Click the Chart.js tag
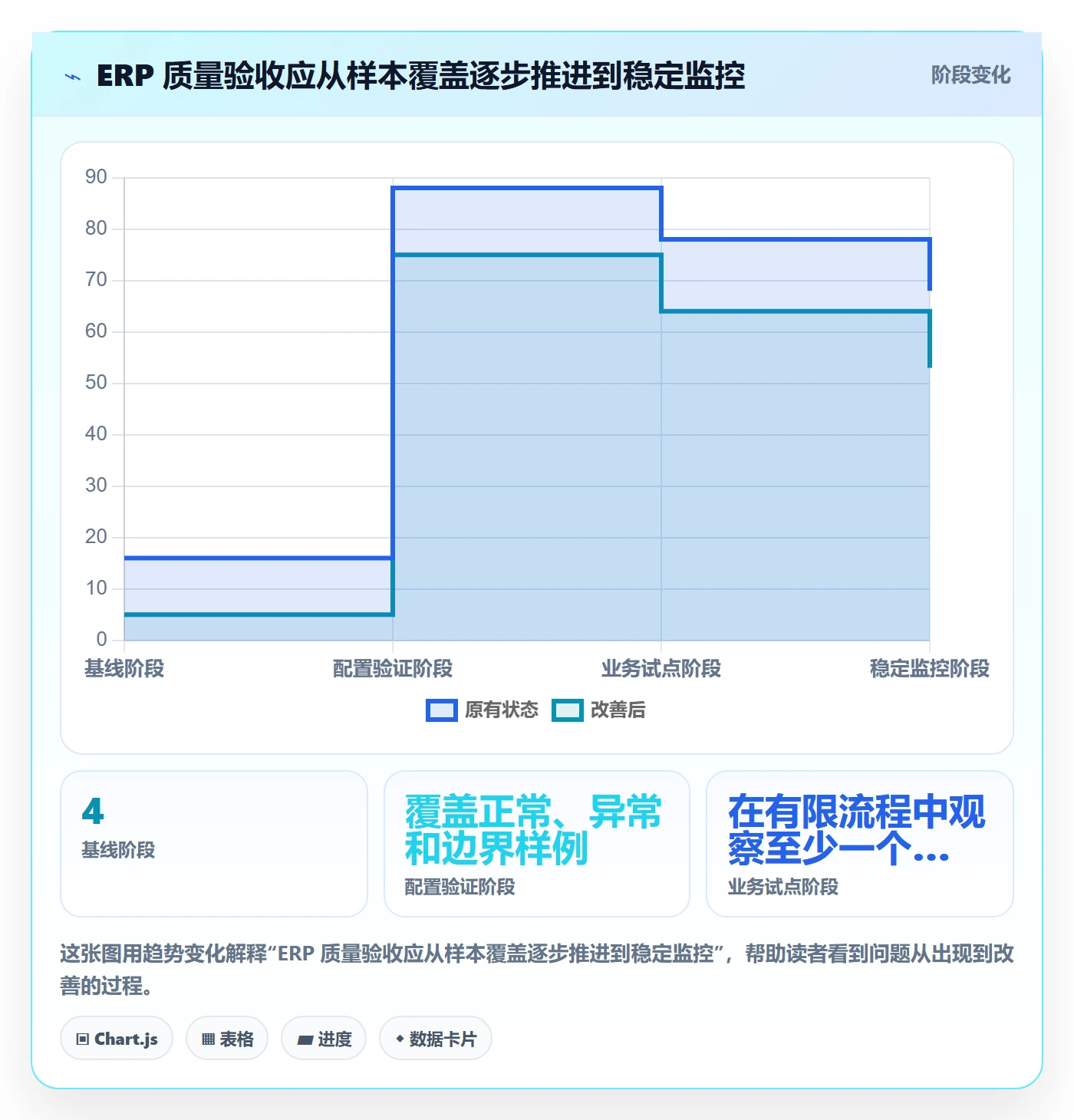Image resolution: width=1074 pixels, height=1120 pixels. tap(117, 1039)
